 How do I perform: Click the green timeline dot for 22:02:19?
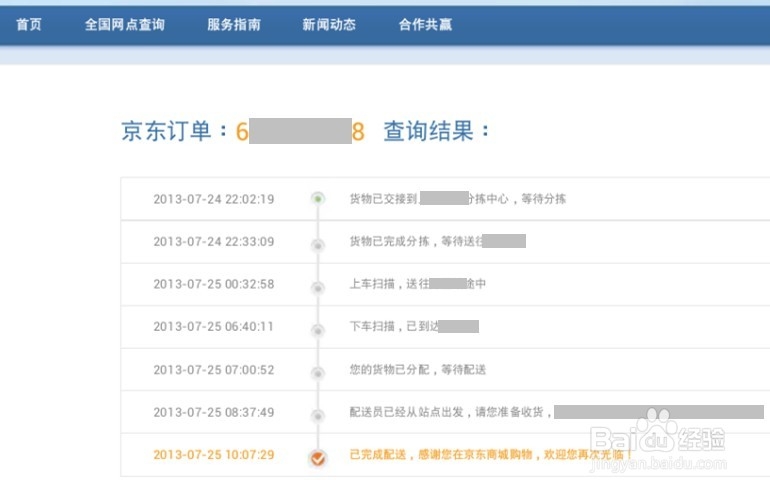[x=318, y=198]
